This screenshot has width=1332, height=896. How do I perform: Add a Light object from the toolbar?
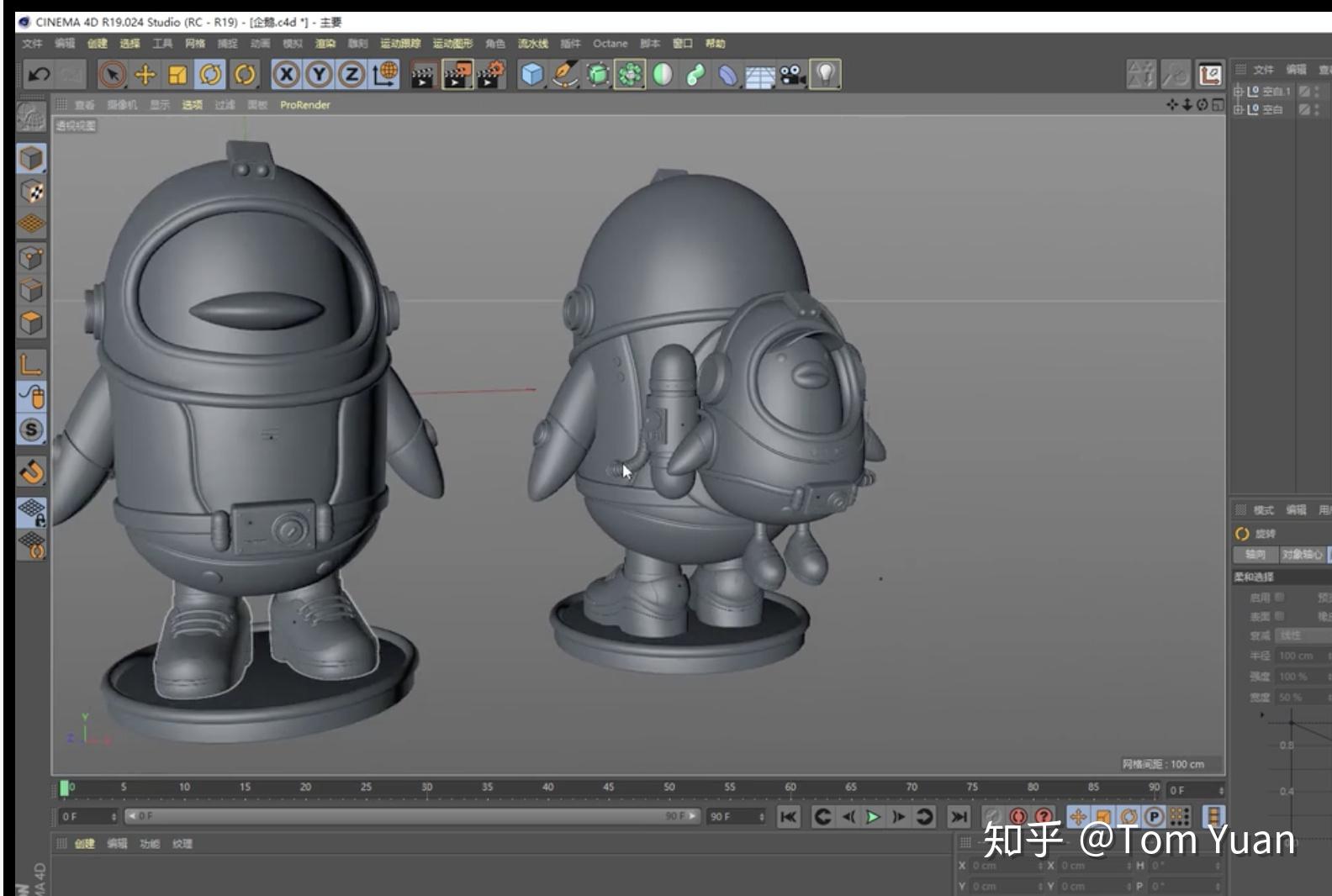tap(825, 75)
